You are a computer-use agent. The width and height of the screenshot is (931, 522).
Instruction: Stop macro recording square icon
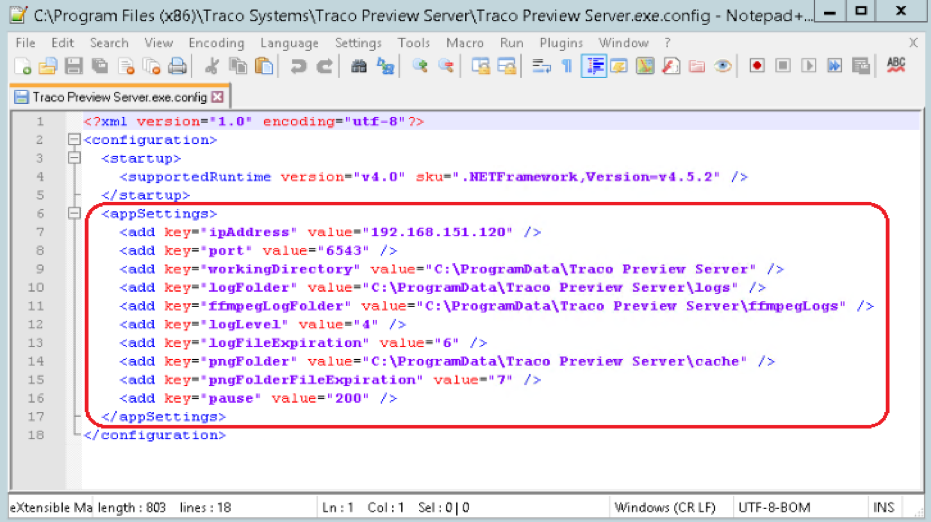click(x=783, y=66)
